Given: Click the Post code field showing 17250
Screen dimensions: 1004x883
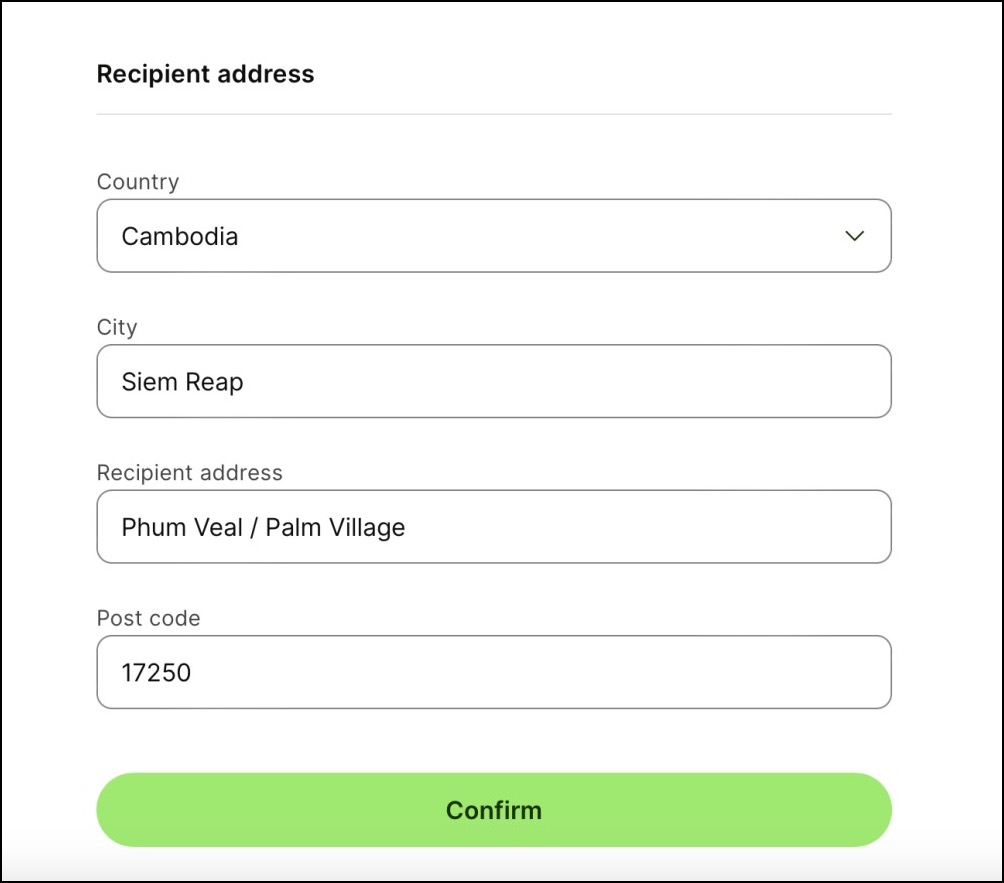Looking at the screenshot, I should [x=494, y=672].
